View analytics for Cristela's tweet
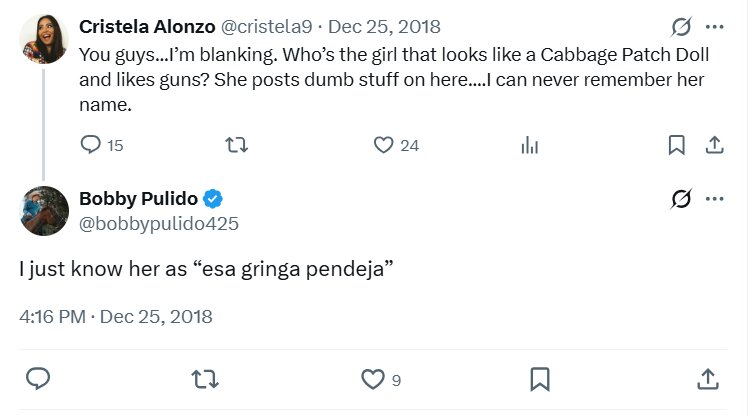 529,145
